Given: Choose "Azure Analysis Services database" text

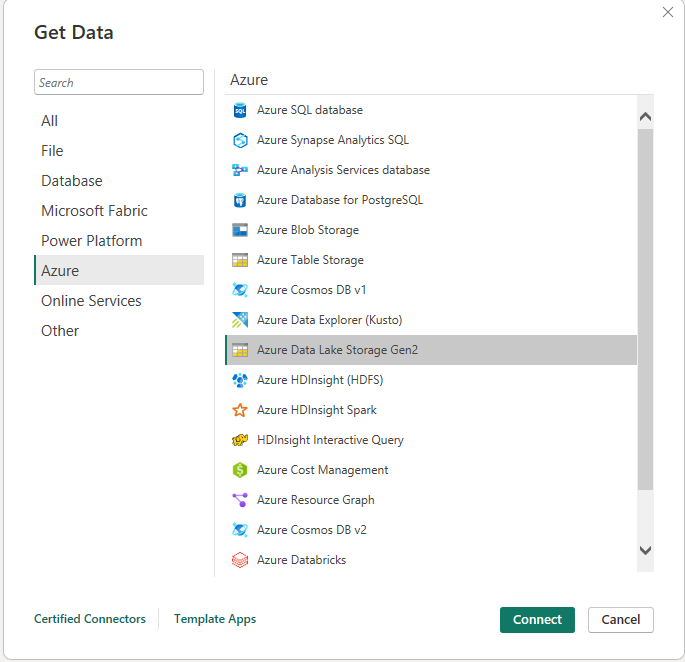Looking at the screenshot, I should (343, 170).
